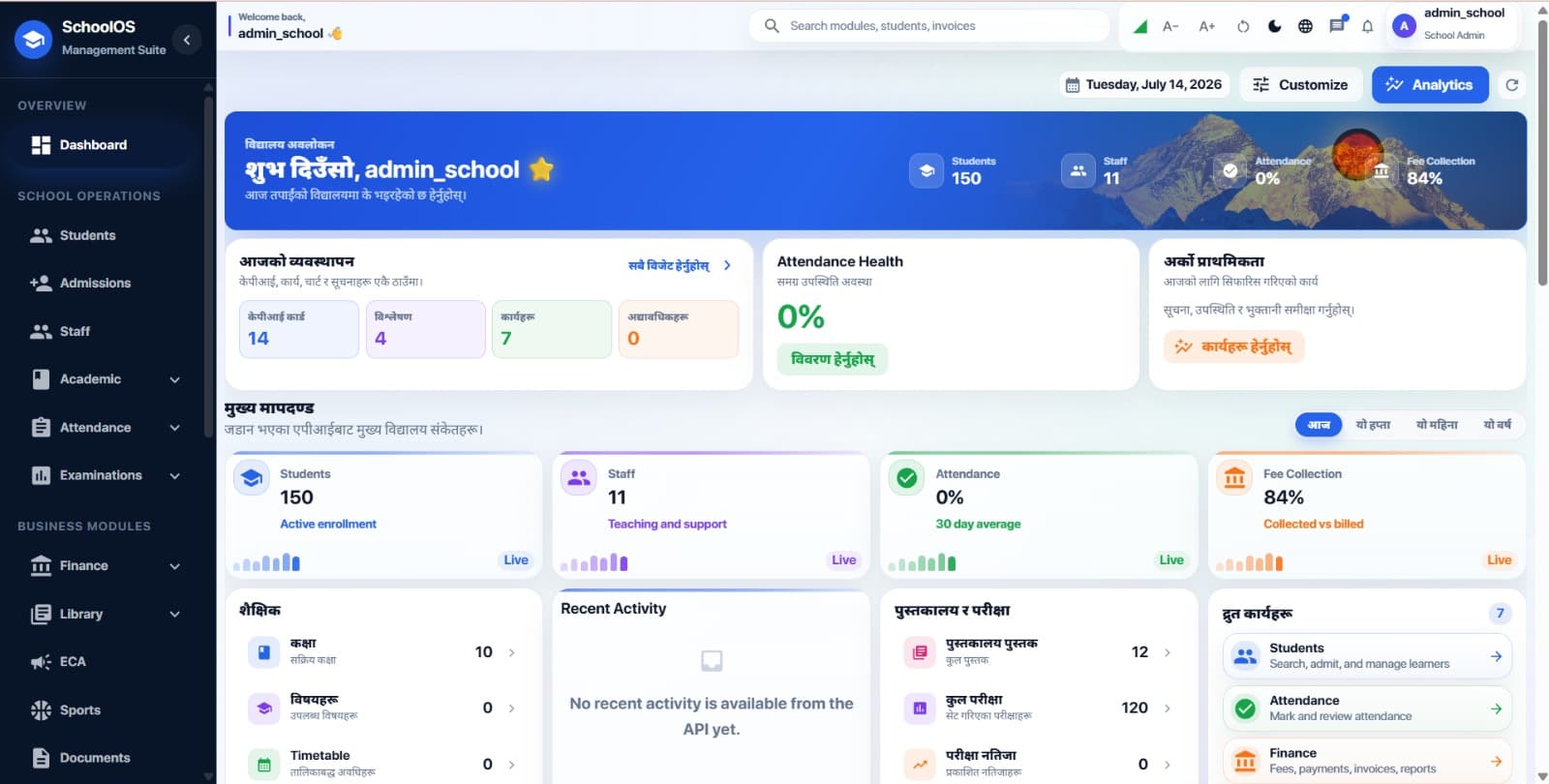Screen dimensions: 1549x784
Task: Click the परीक्षा नतिजा trend icon
Action: [920, 765]
